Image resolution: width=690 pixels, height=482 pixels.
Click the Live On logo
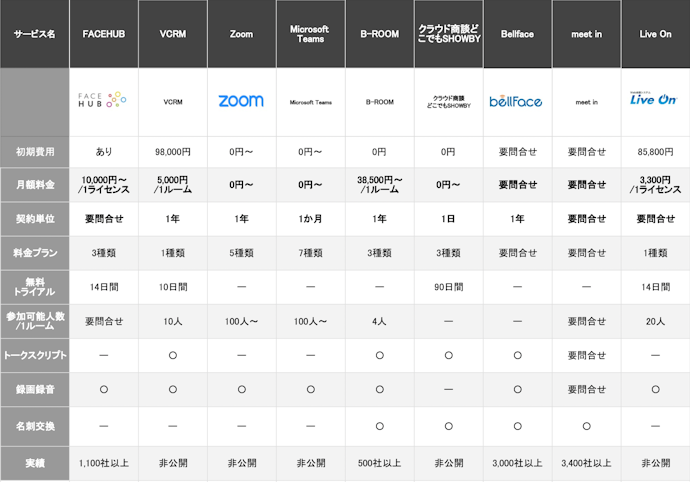pyautogui.click(x=655, y=99)
